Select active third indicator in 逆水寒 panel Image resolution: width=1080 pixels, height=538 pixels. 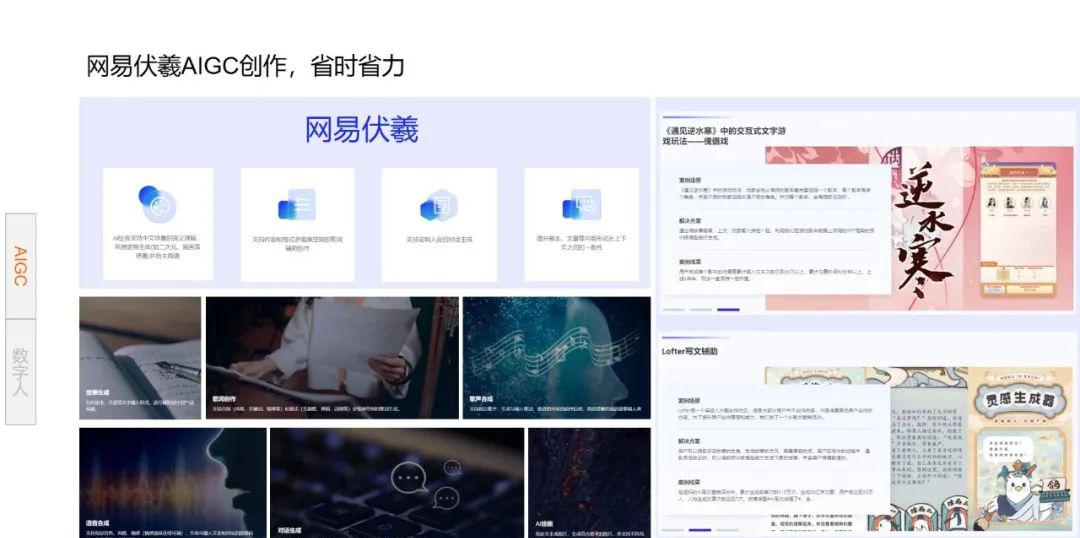point(728,310)
